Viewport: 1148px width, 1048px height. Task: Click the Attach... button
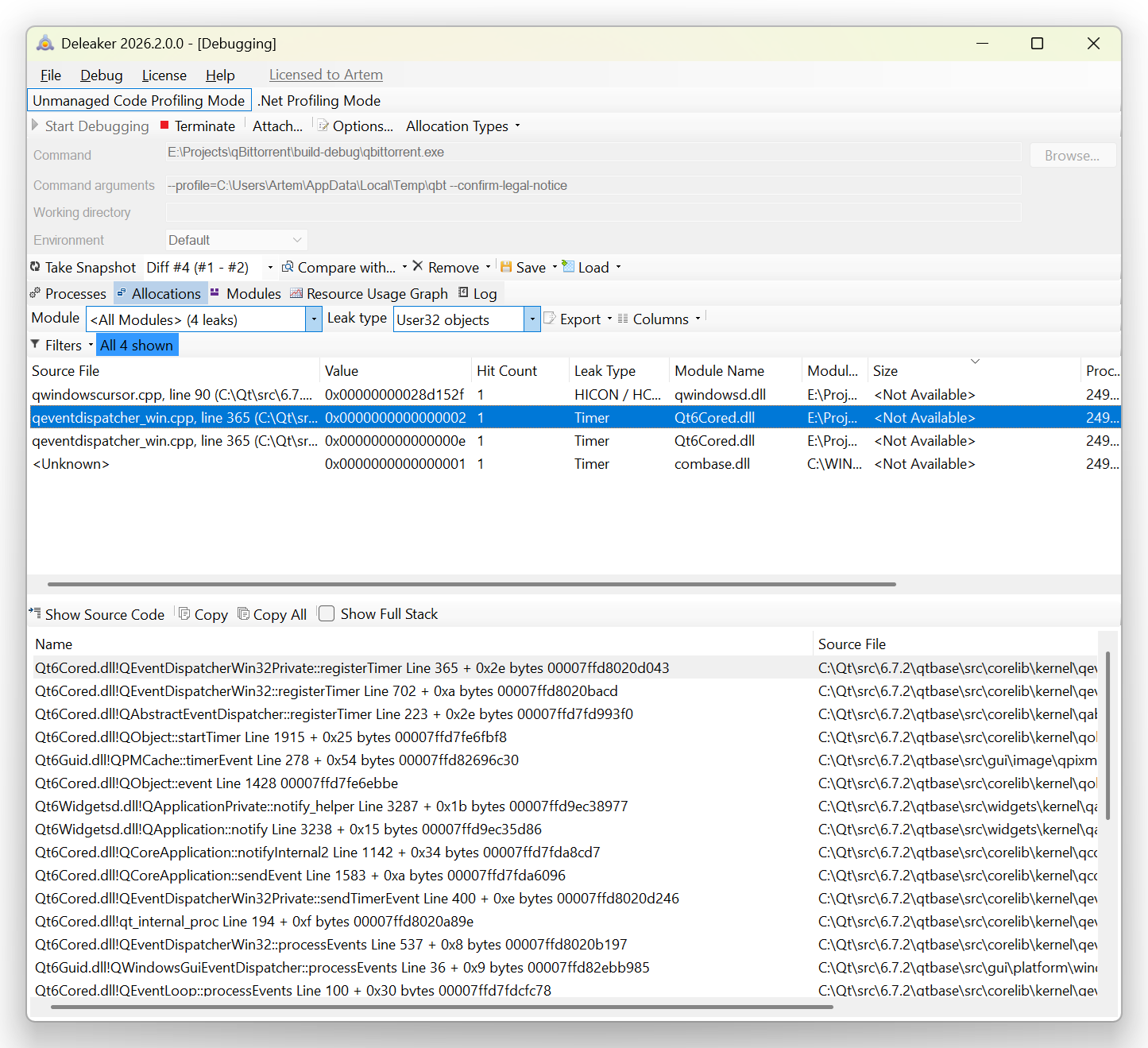click(277, 126)
